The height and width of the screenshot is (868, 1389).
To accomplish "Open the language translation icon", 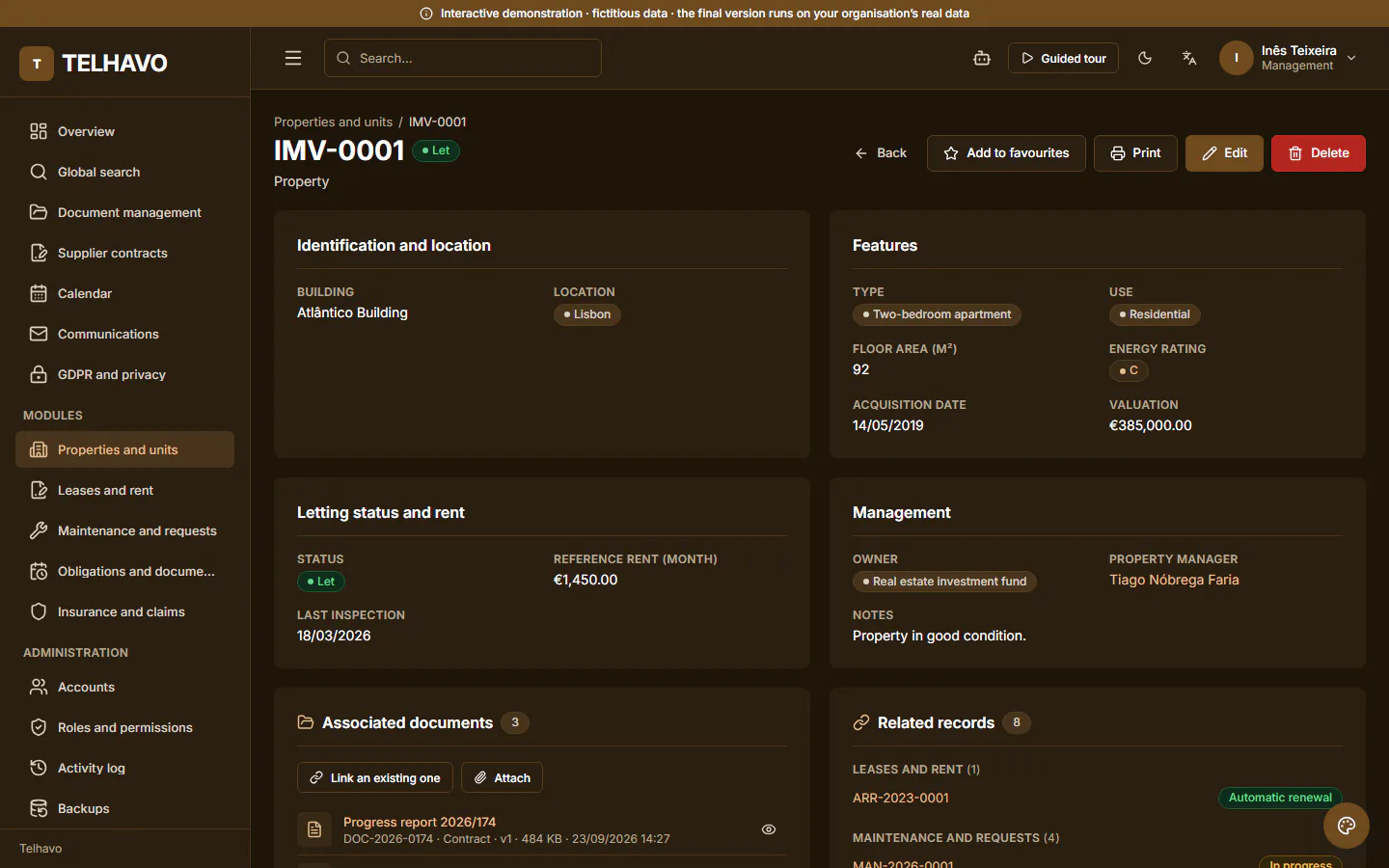I will [1189, 58].
